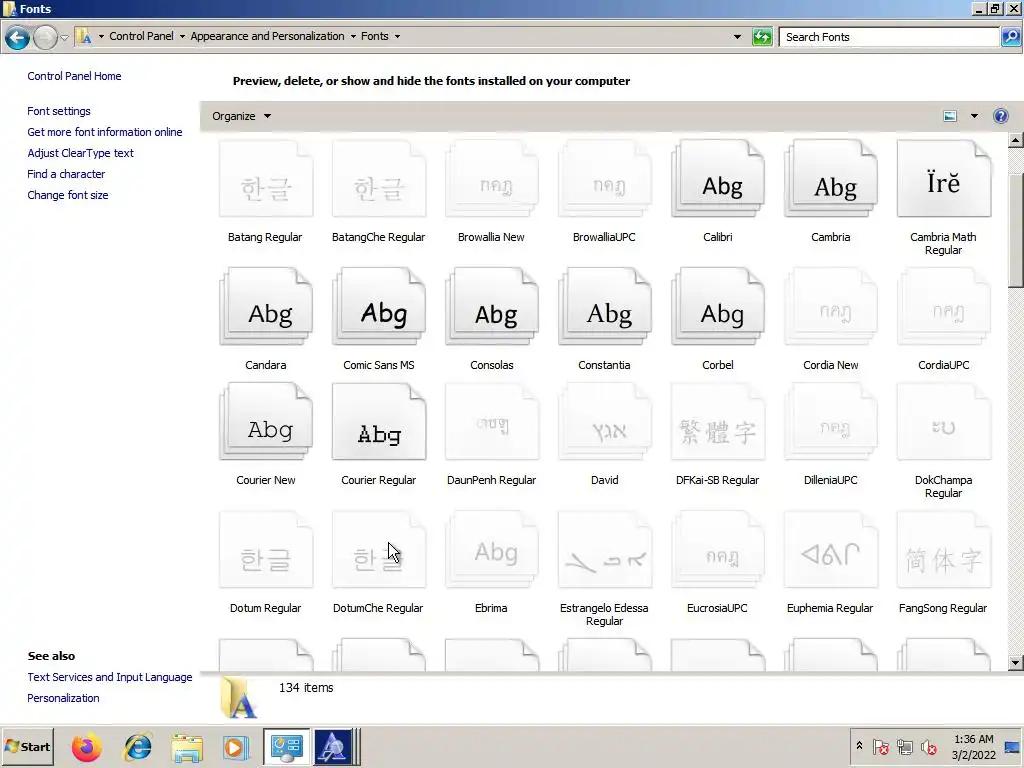Image resolution: width=1024 pixels, height=768 pixels.
Task: Select the Consolas font family
Action: 492,307
